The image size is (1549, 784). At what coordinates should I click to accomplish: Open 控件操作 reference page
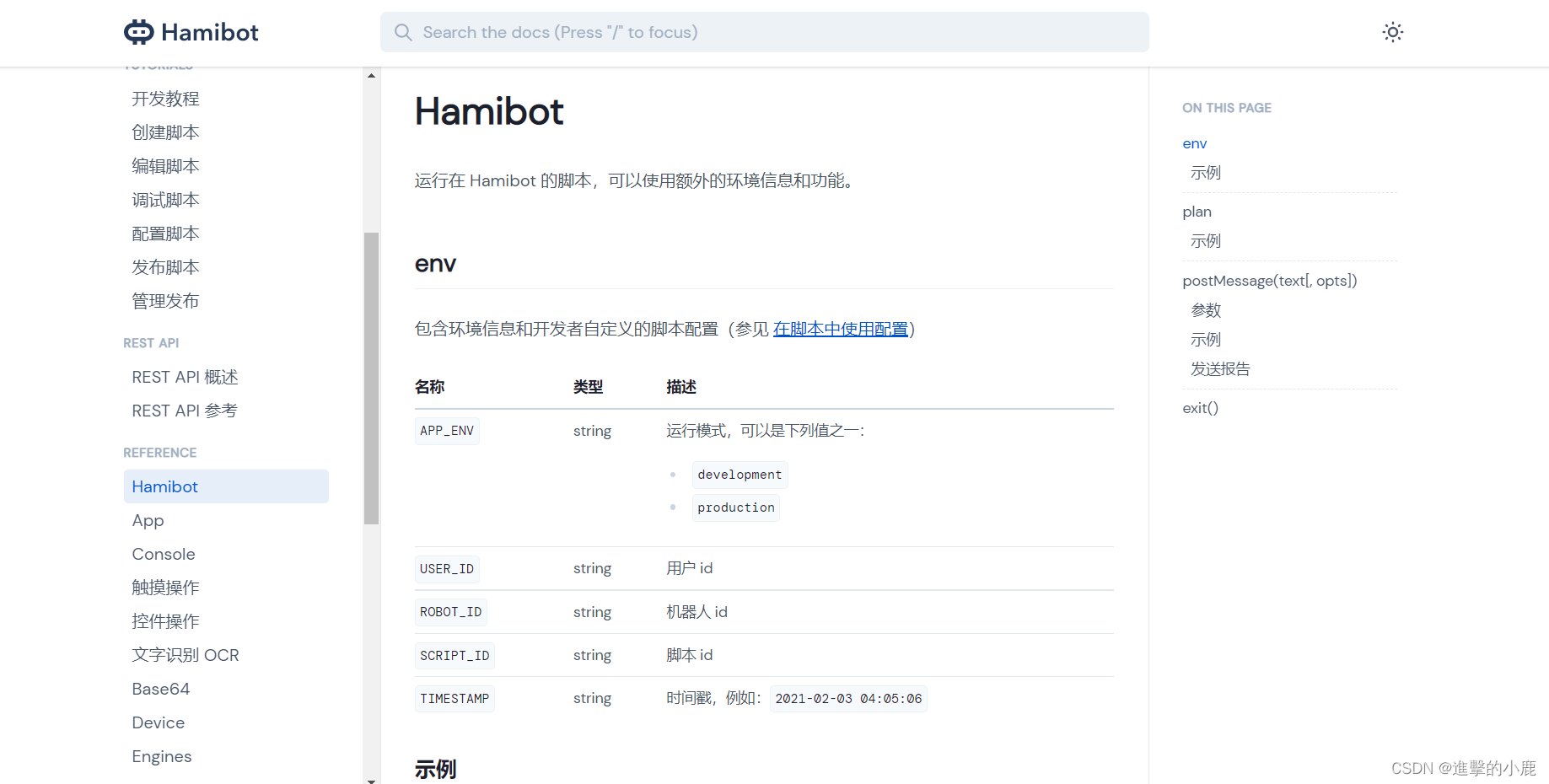[x=165, y=621]
